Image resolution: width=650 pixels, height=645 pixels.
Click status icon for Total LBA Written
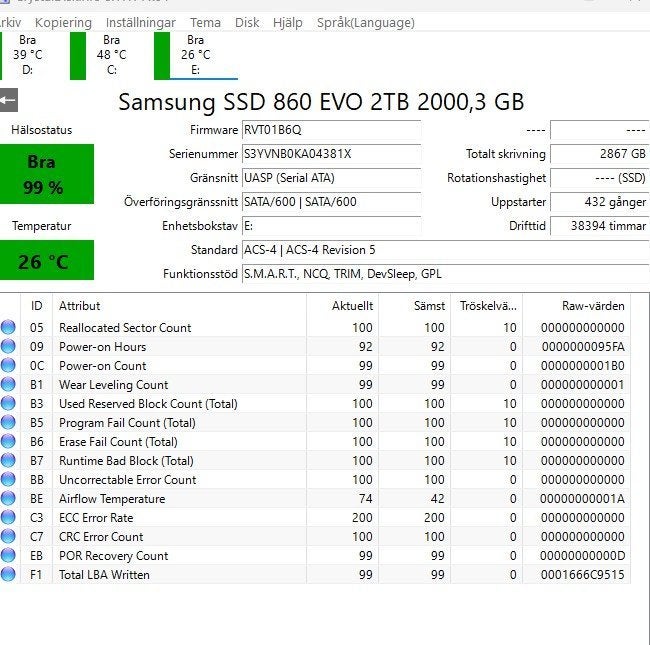pos(8,575)
